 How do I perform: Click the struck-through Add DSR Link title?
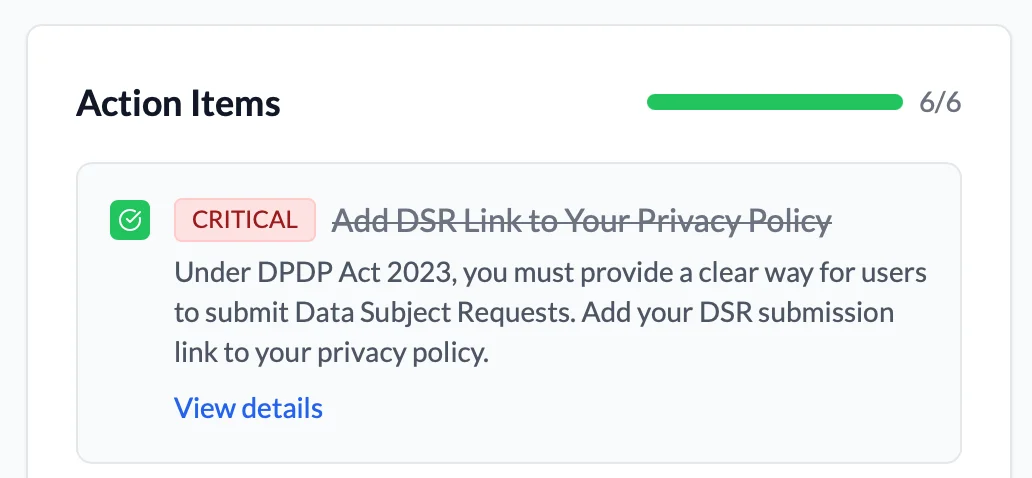click(581, 220)
